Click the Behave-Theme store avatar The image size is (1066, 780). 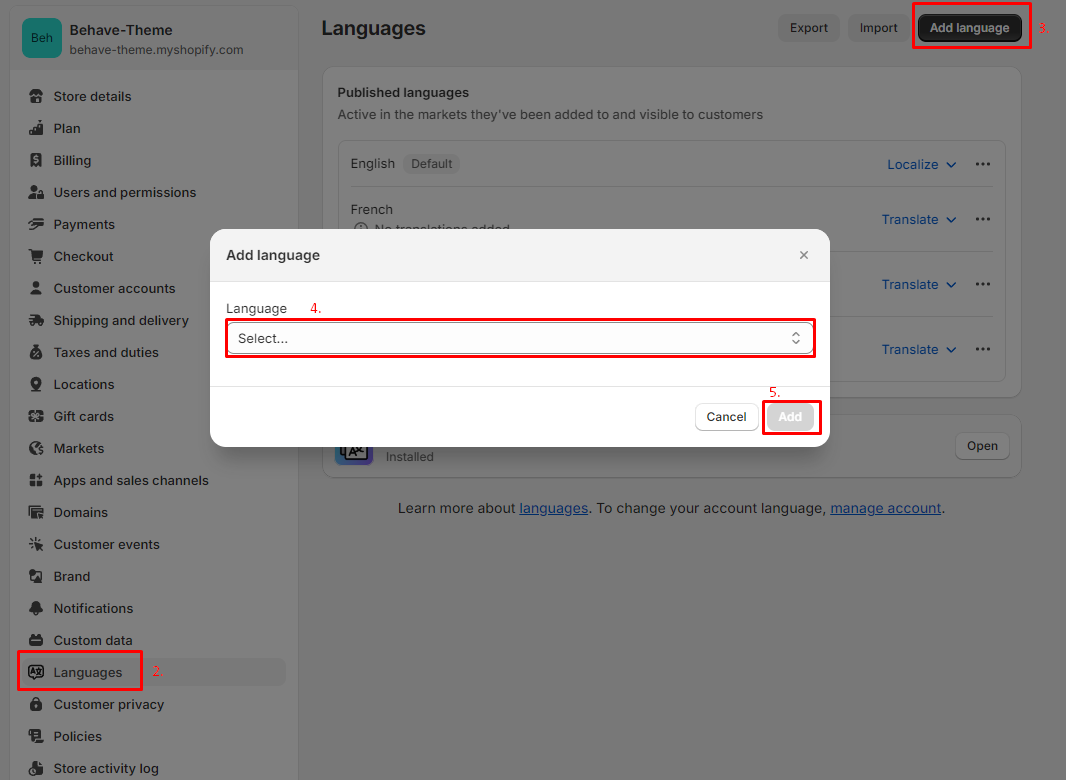(41, 38)
